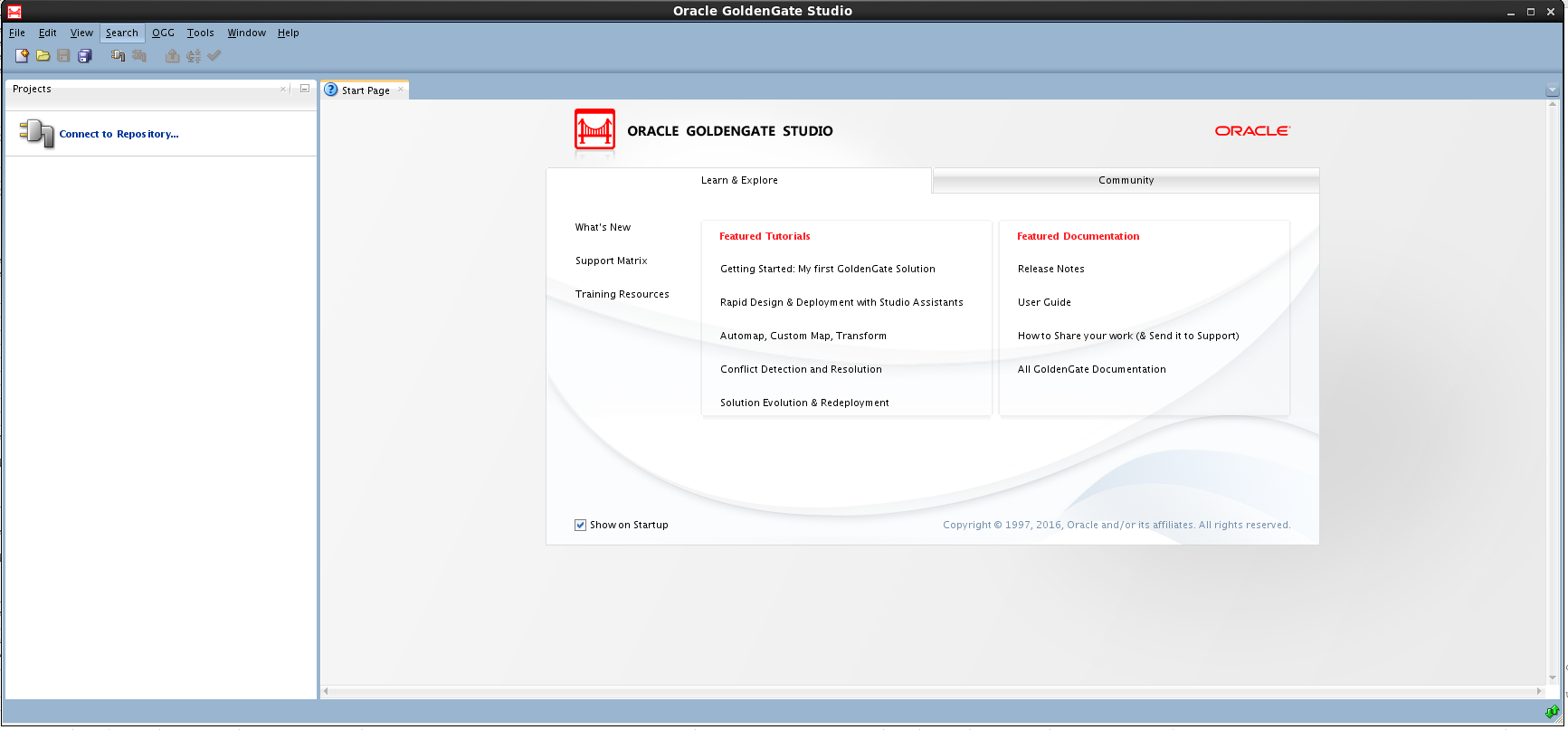1568x730 pixels.
Task: Open Conflict Detection and Resolution tutorial
Action: 801,370
